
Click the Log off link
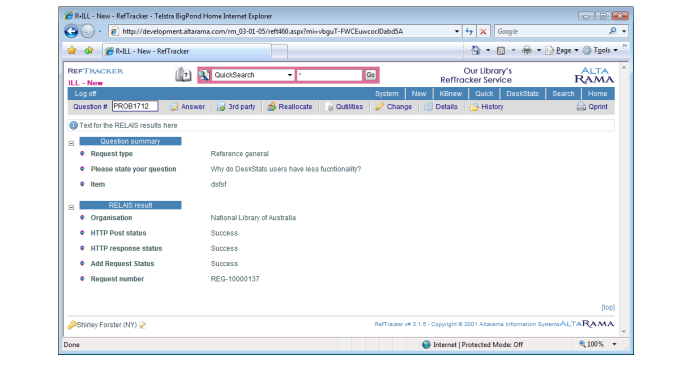click(x=85, y=94)
